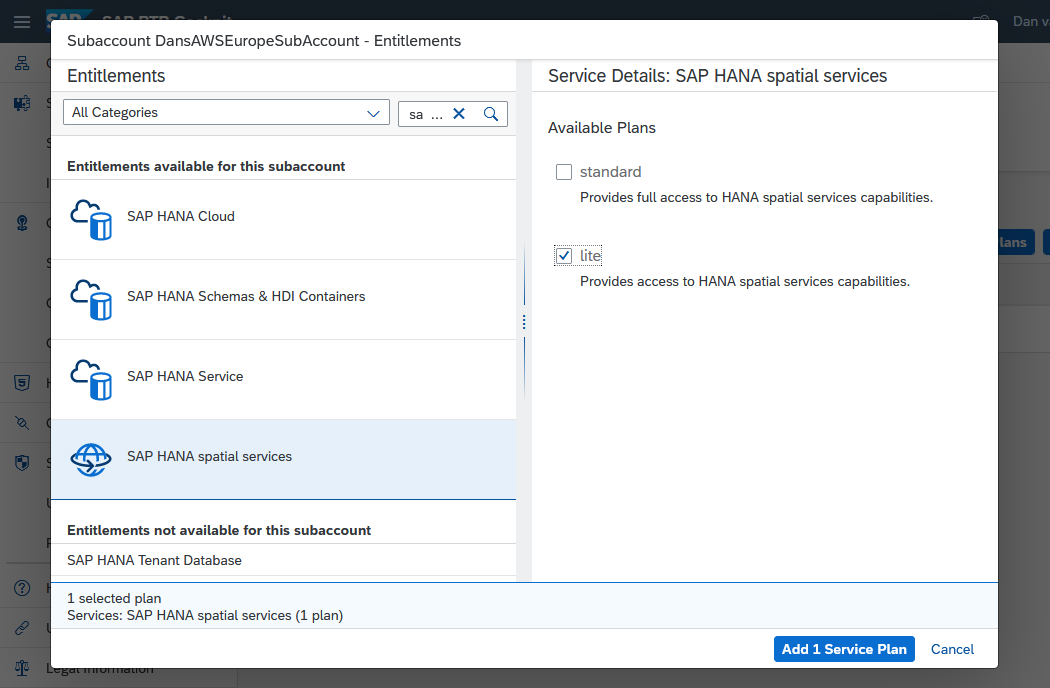Image resolution: width=1050 pixels, height=688 pixels.
Task: Click SAP HANA Tenant Database entry
Action: pos(283,560)
